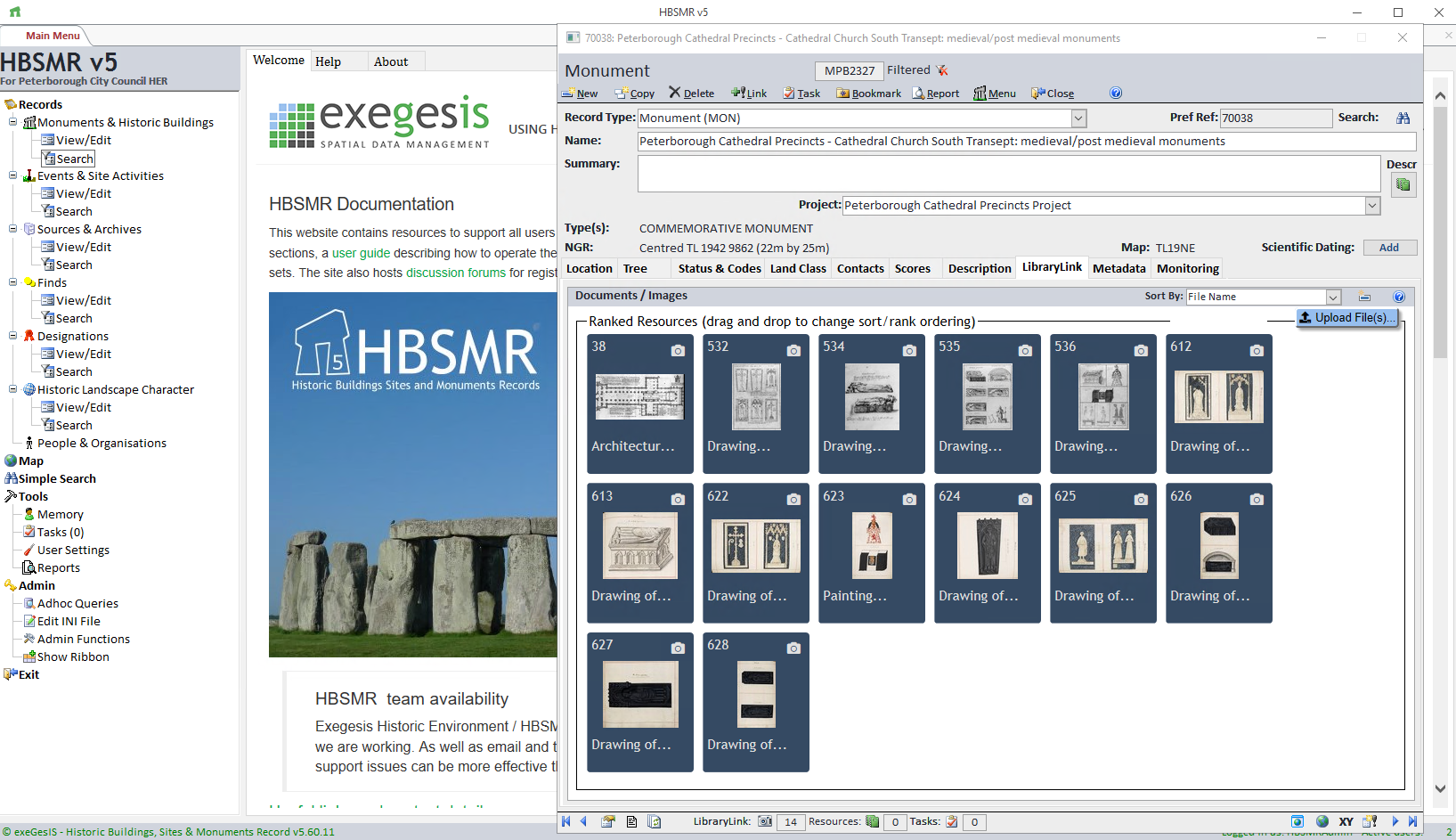Screen dimensions: 1456x840
Task: Go to the first record navigation arrow
Action: click(566, 821)
